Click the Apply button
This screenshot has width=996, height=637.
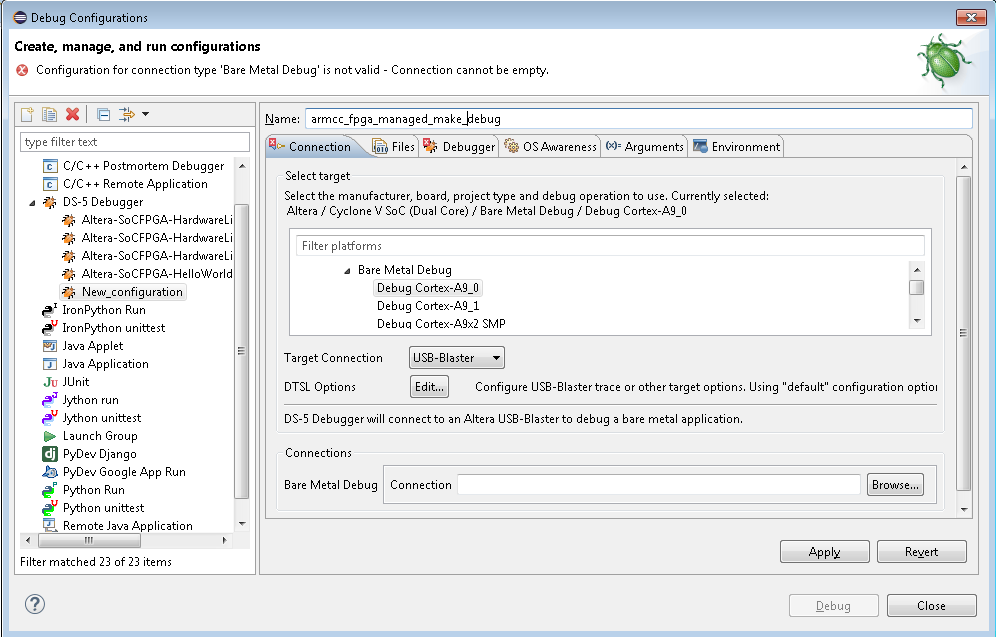point(824,552)
